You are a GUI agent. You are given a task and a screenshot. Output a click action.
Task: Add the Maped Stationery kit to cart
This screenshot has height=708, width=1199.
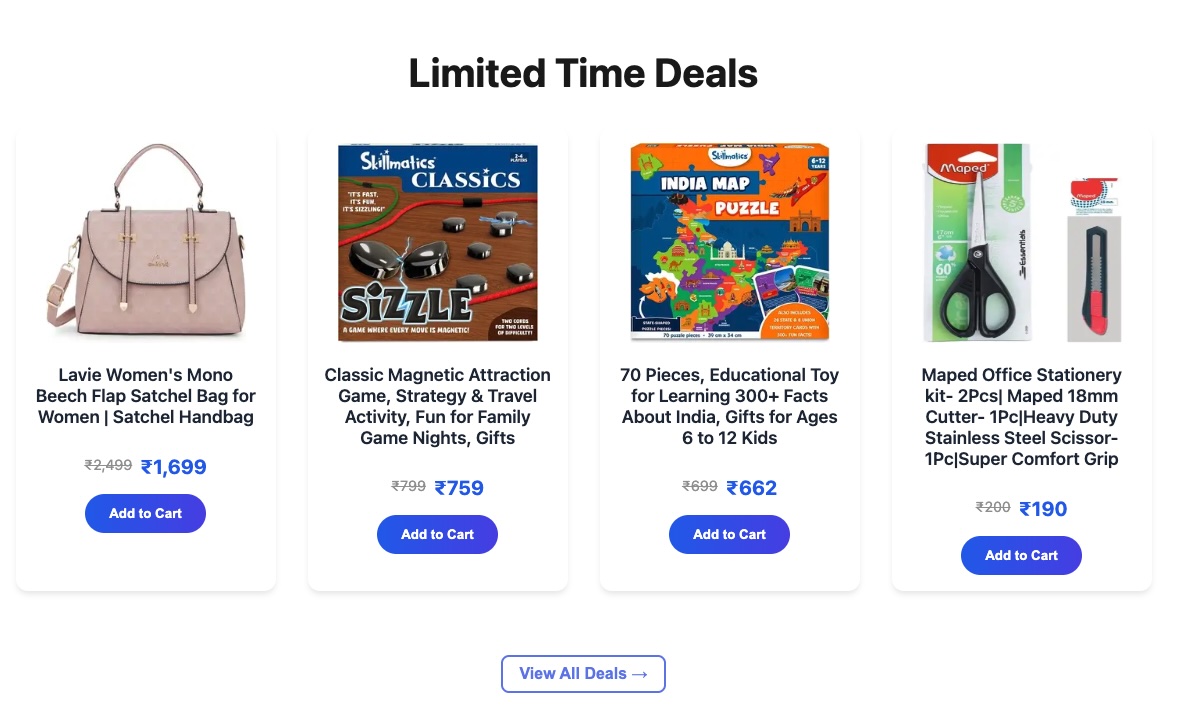(1021, 556)
